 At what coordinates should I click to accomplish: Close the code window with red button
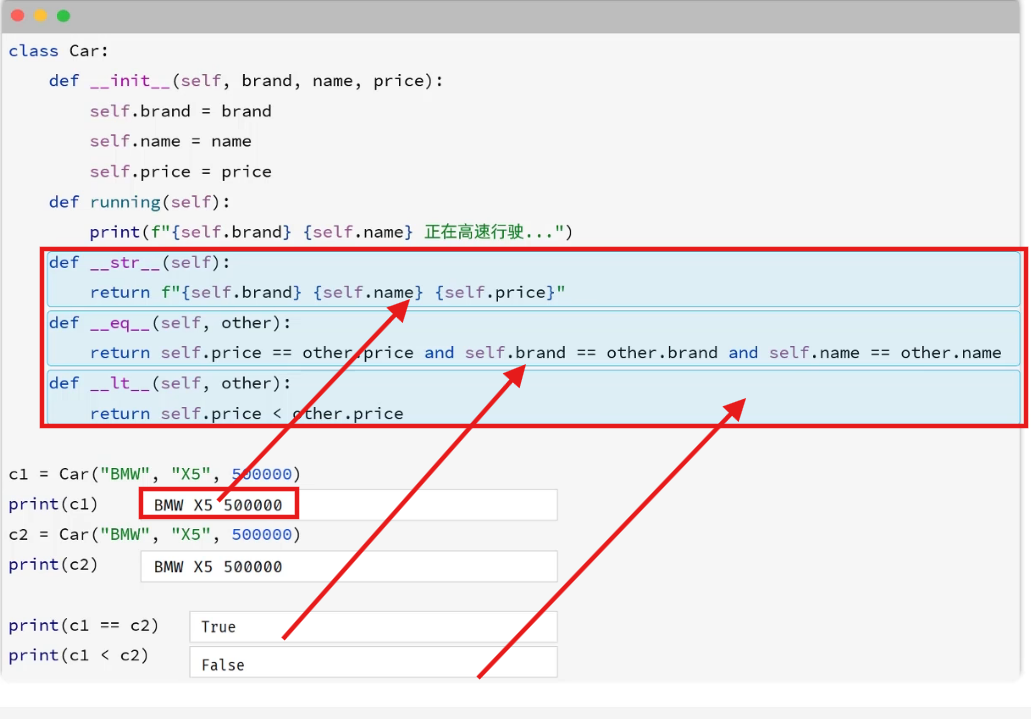18,15
